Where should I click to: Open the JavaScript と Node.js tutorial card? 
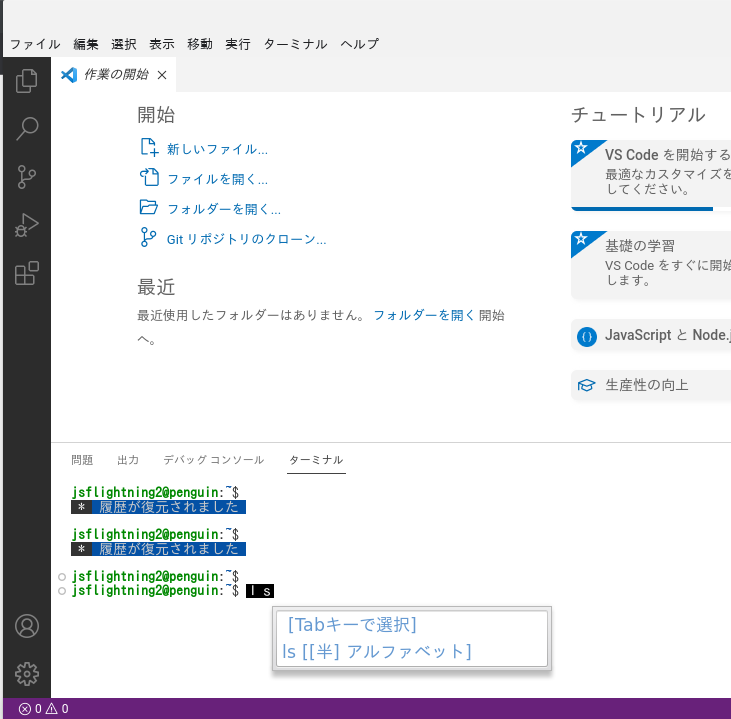pyautogui.click(x=651, y=335)
